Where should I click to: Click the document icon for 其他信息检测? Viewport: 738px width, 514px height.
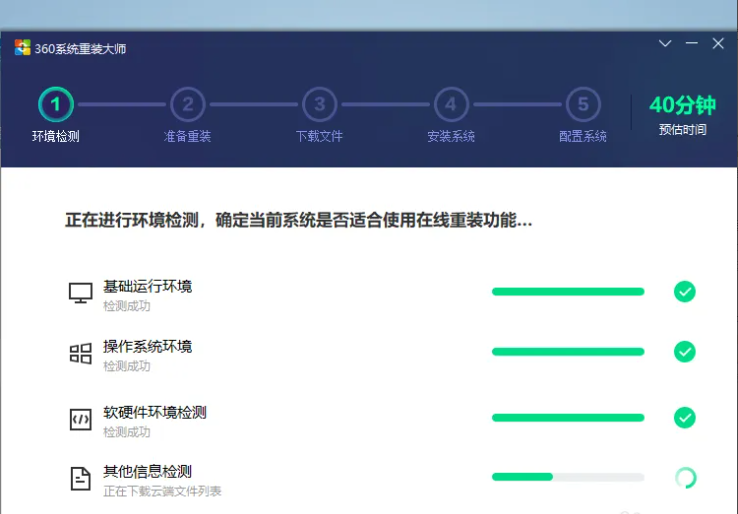[x=80, y=479]
